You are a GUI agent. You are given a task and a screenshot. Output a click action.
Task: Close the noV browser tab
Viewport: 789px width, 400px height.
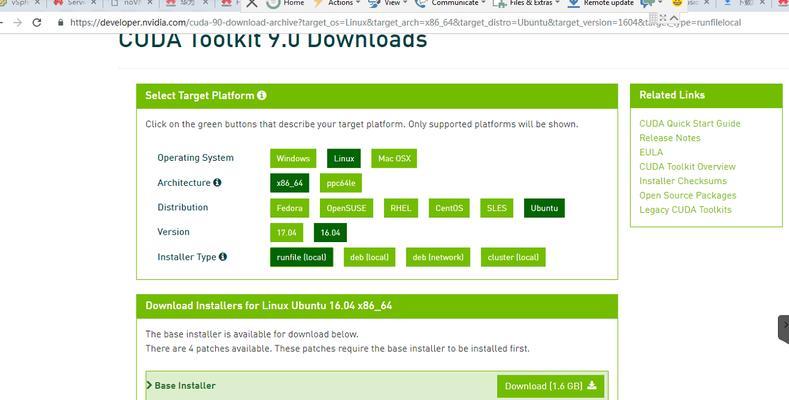click(150, 3)
